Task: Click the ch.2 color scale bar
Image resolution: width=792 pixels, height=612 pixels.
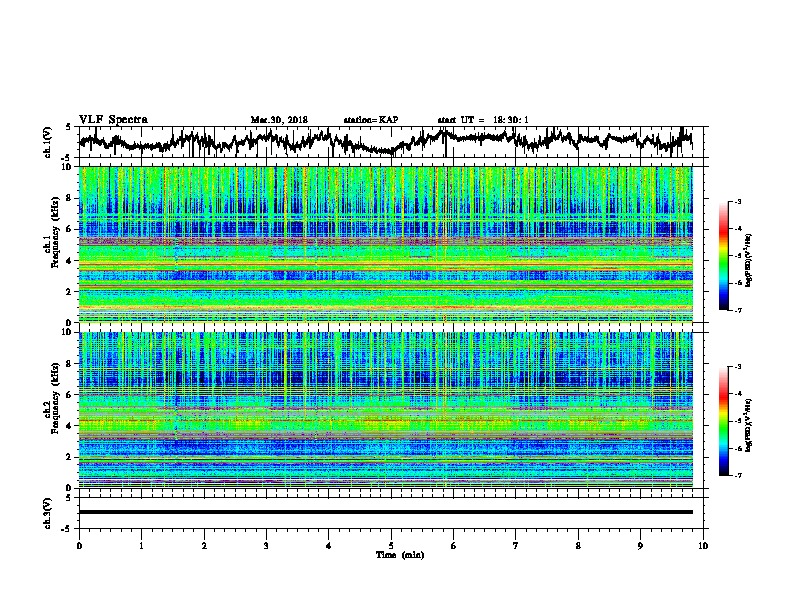Action: point(723,421)
